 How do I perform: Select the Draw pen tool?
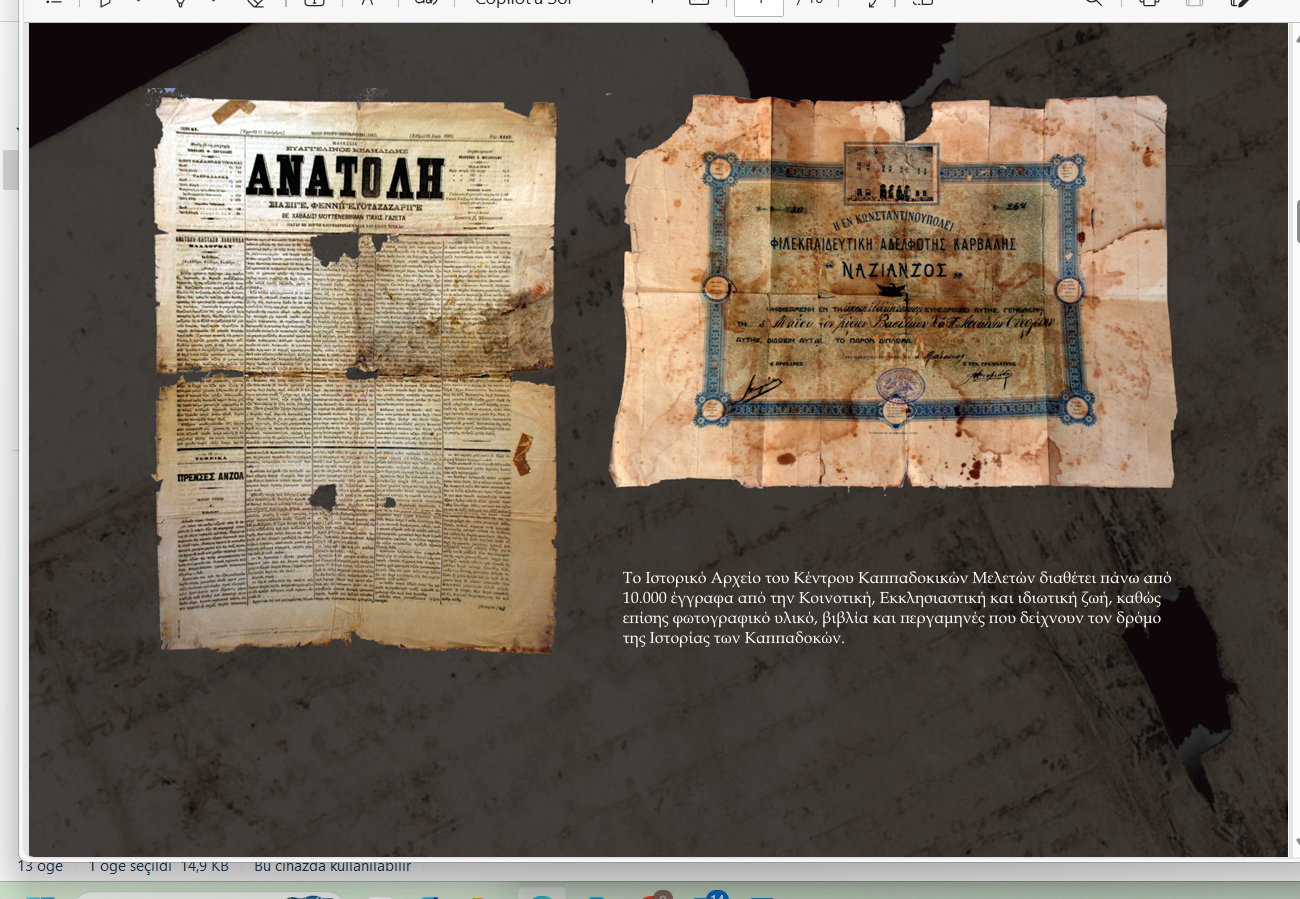point(105,3)
